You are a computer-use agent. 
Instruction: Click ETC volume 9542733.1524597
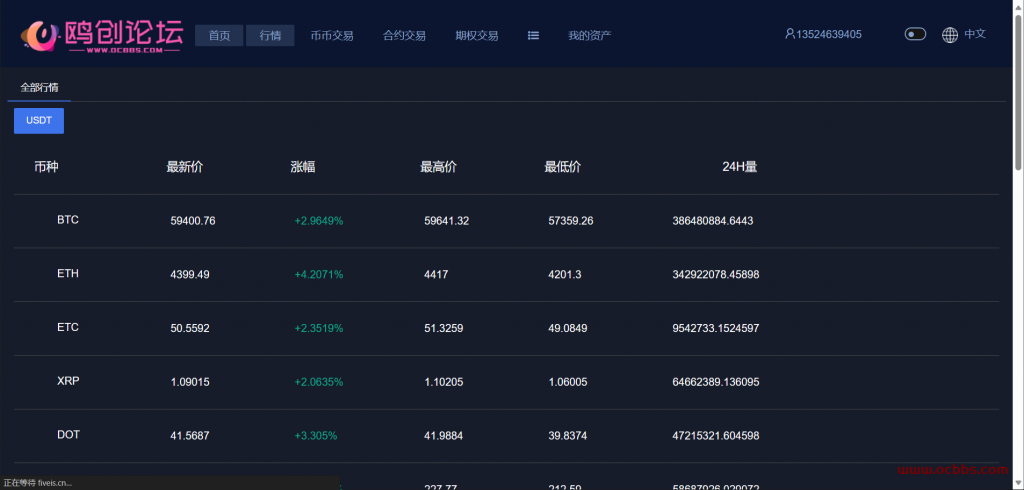(716, 328)
